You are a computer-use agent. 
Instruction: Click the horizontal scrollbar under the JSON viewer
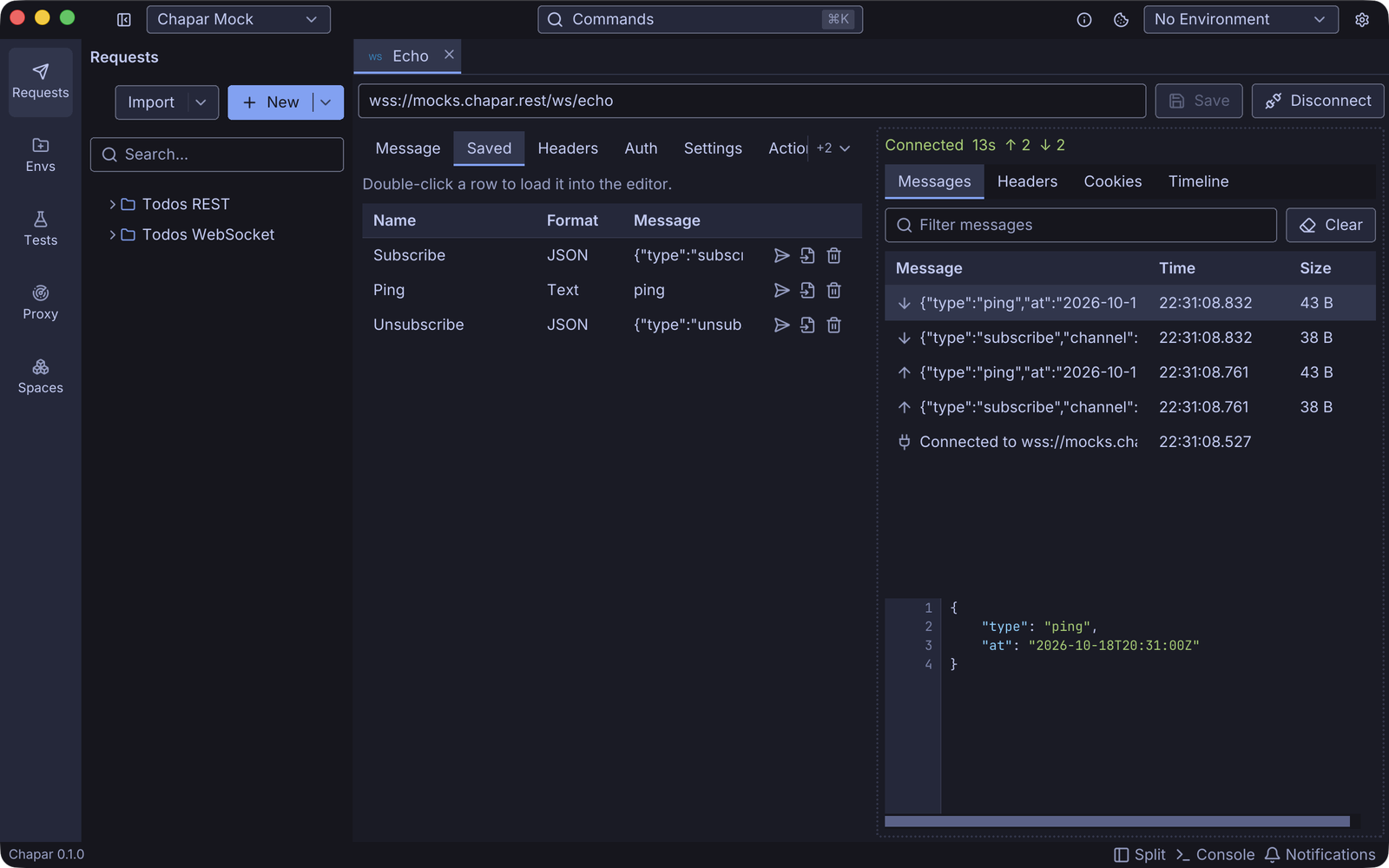(x=1117, y=821)
